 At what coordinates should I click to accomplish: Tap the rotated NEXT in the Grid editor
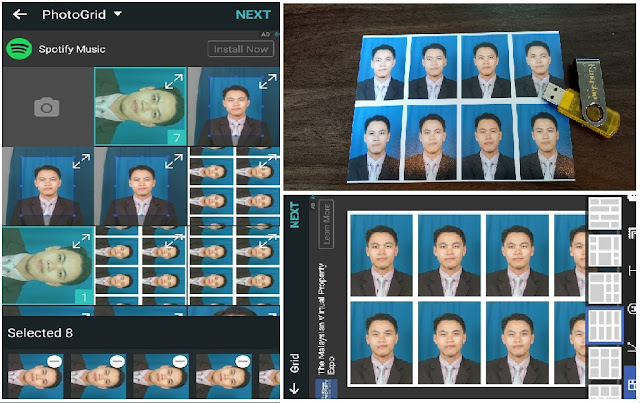294,215
